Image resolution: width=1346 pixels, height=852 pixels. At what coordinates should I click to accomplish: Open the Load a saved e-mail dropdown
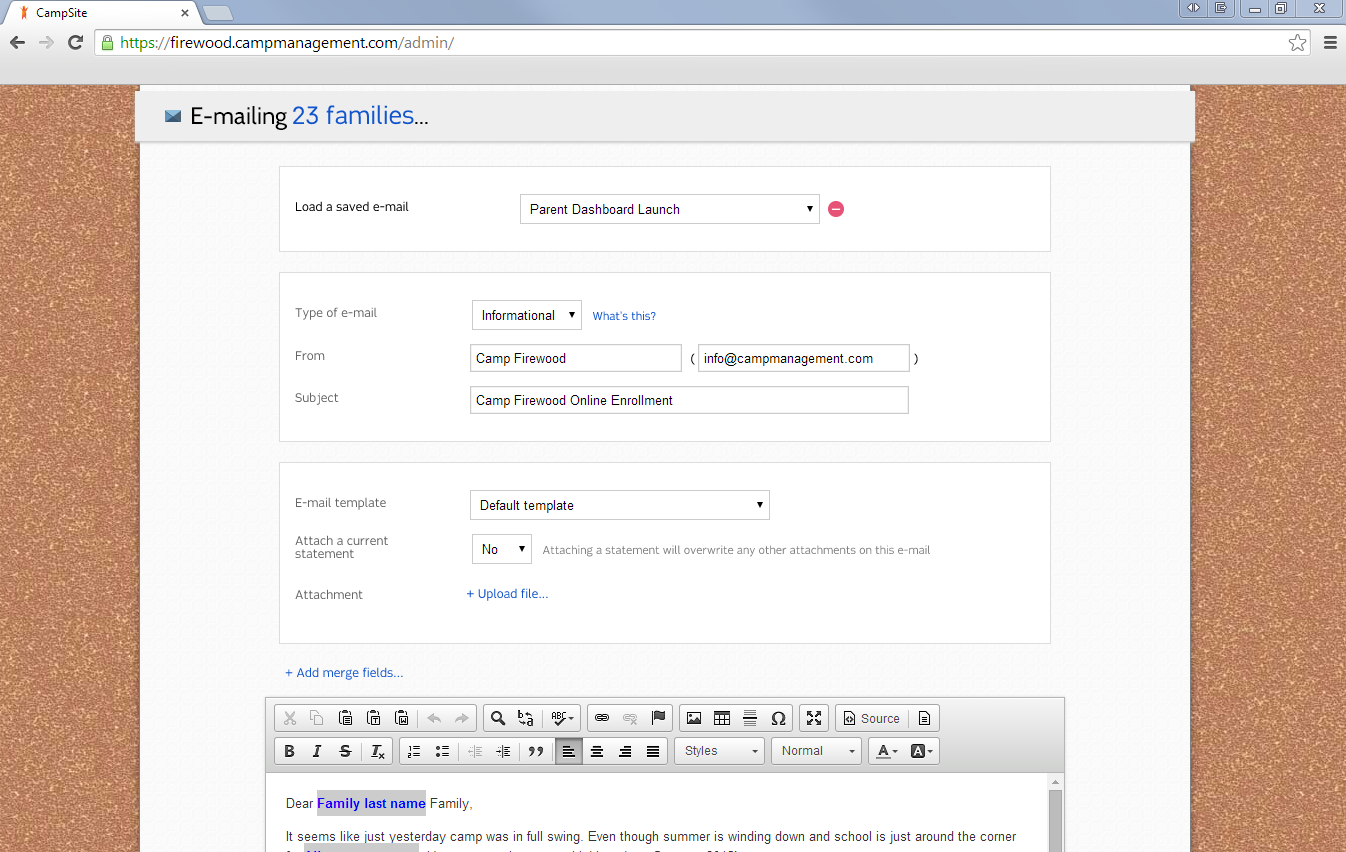(670, 209)
